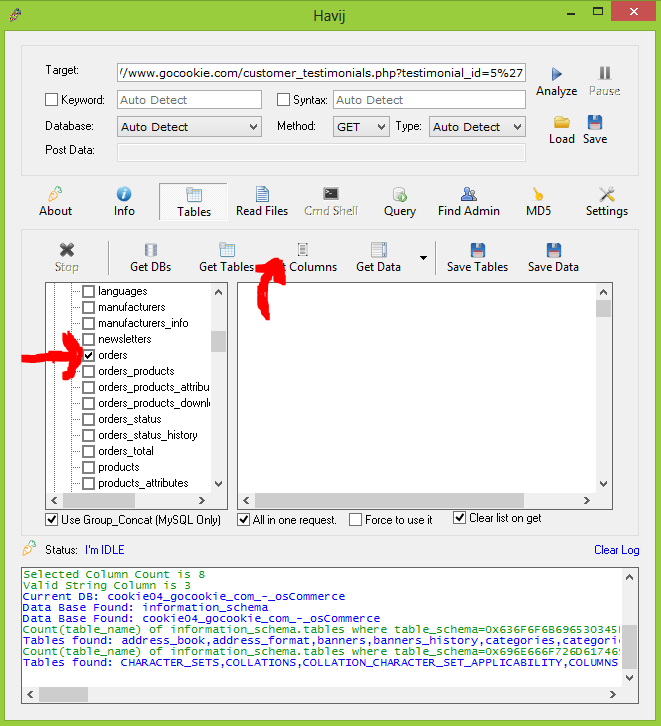Click the Pause icon
Screen dimensions: 661x726
click(x=605, y=73)
